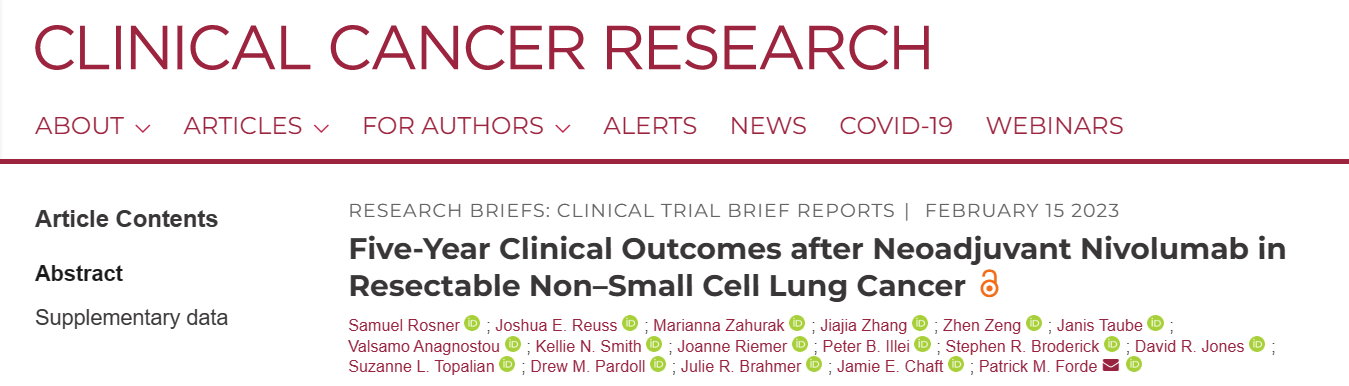
Task: Open David R. Jones's ORCID icon
Action: click(1257, 344)
